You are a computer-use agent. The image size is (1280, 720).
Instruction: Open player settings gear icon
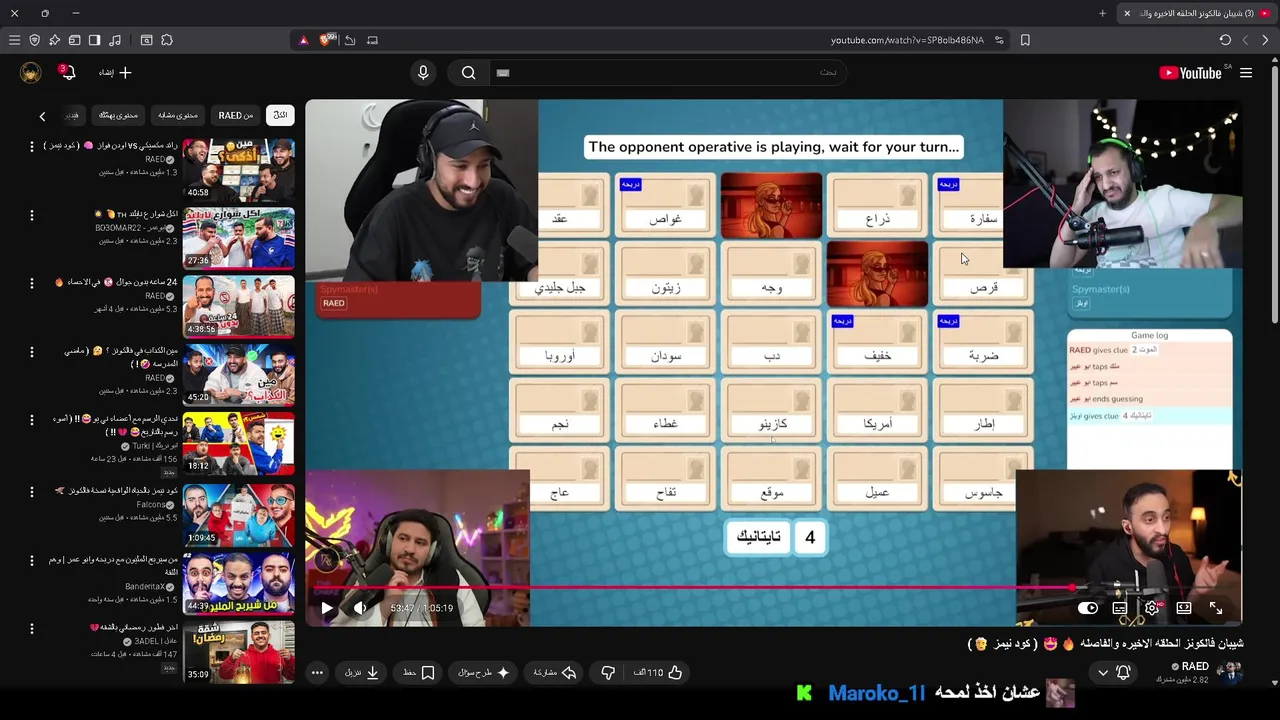pos(1152,608)
